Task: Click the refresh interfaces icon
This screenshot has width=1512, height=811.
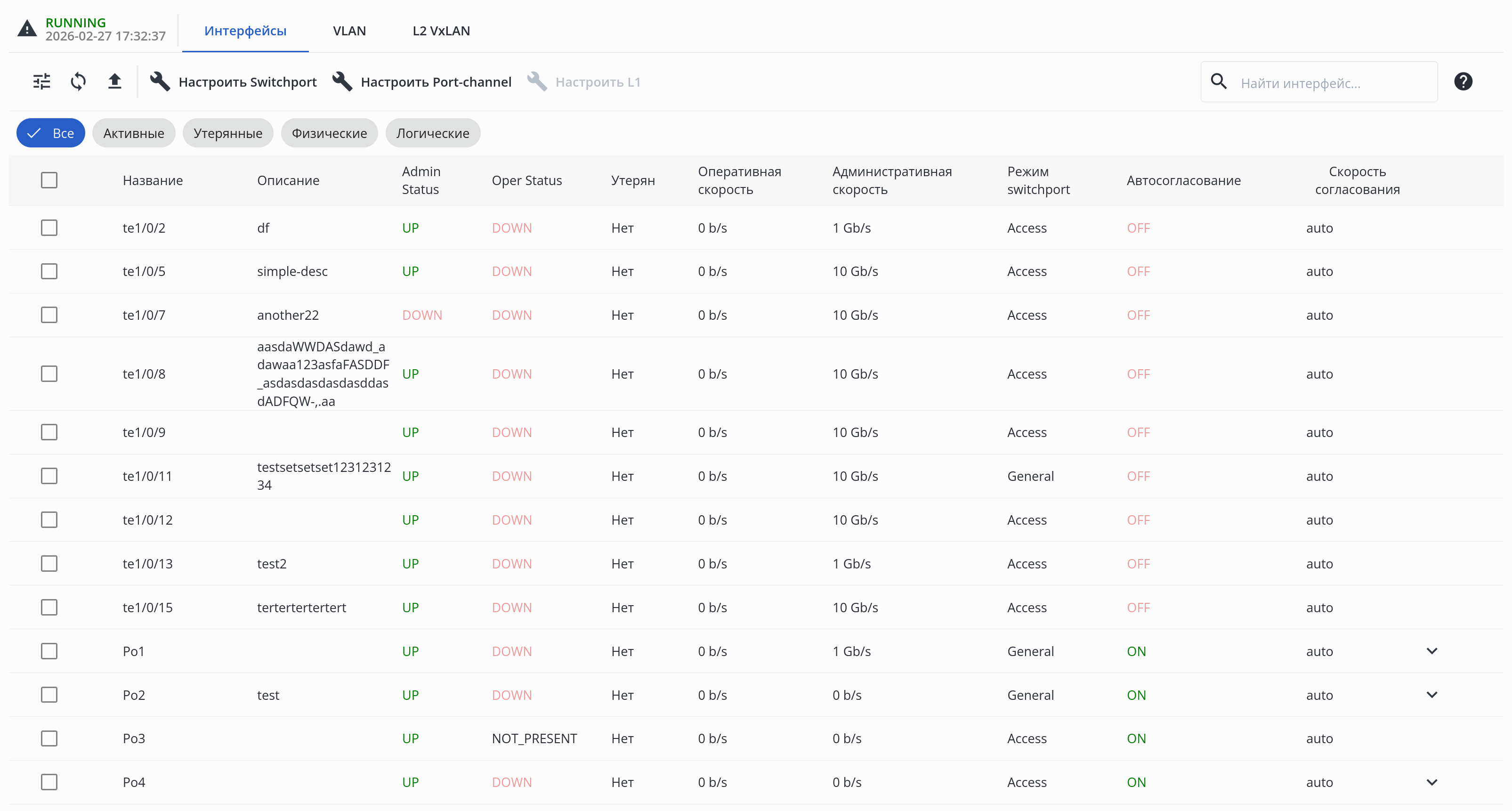Action: (x=78, y=81)
